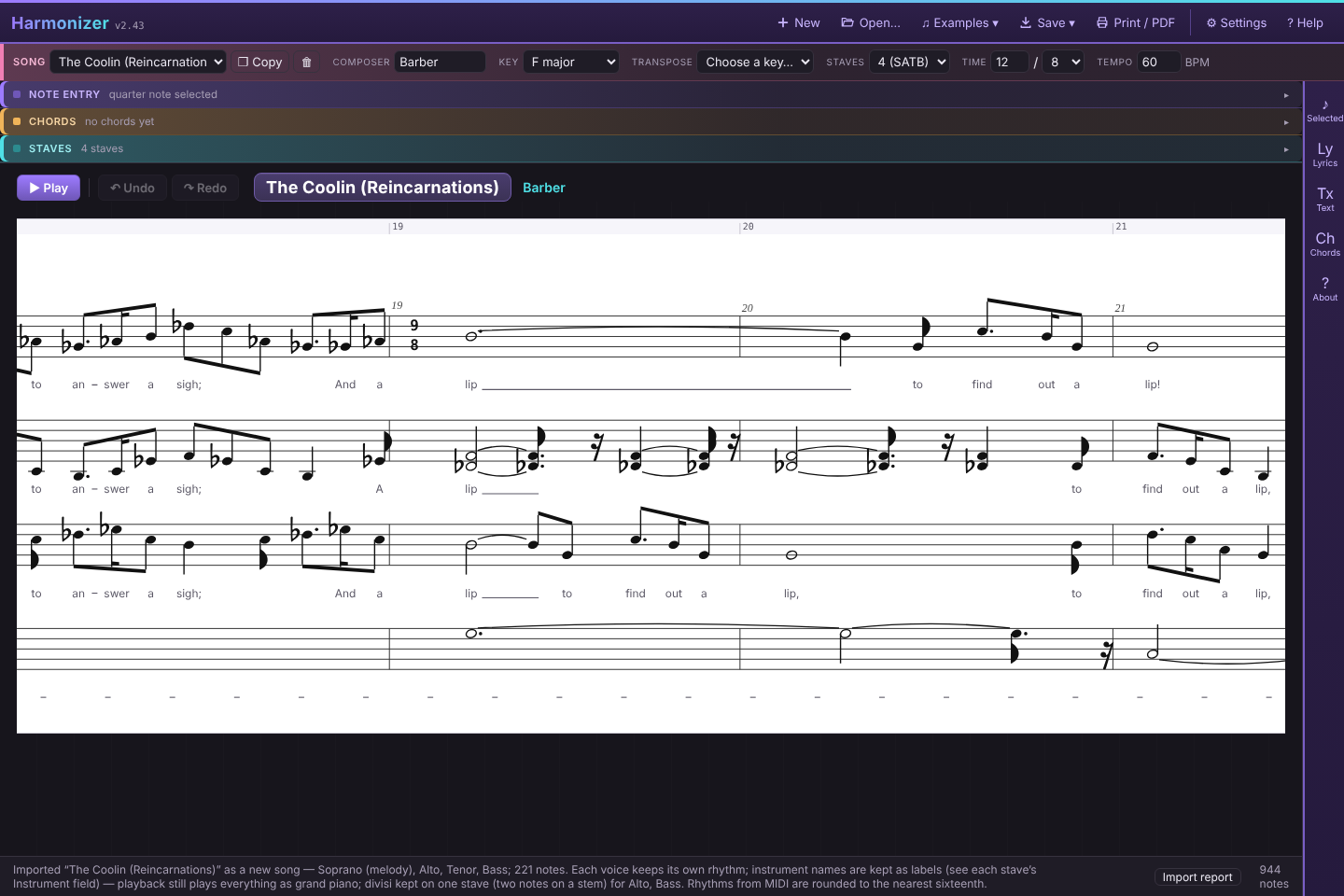Click the Copy song button
The width and height of the screenshot is (1344, 896).
[259, 63]
